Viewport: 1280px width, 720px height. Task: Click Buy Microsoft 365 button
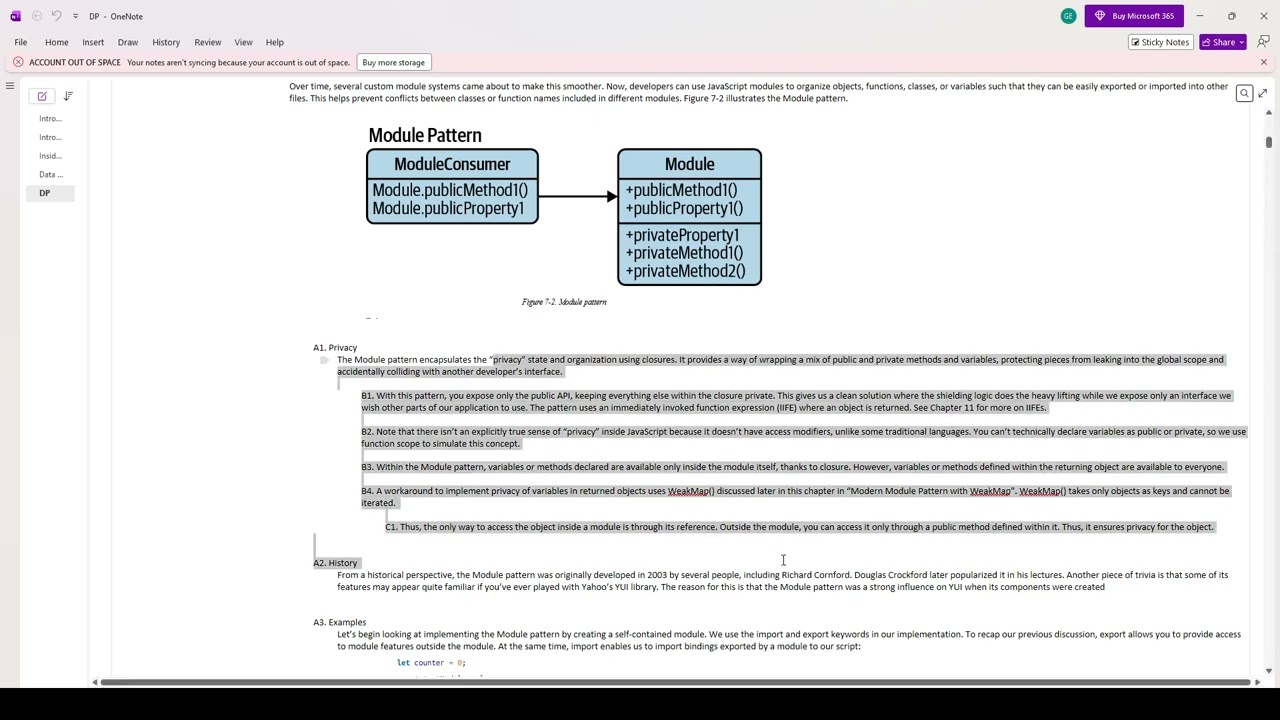pos(1134,16)
